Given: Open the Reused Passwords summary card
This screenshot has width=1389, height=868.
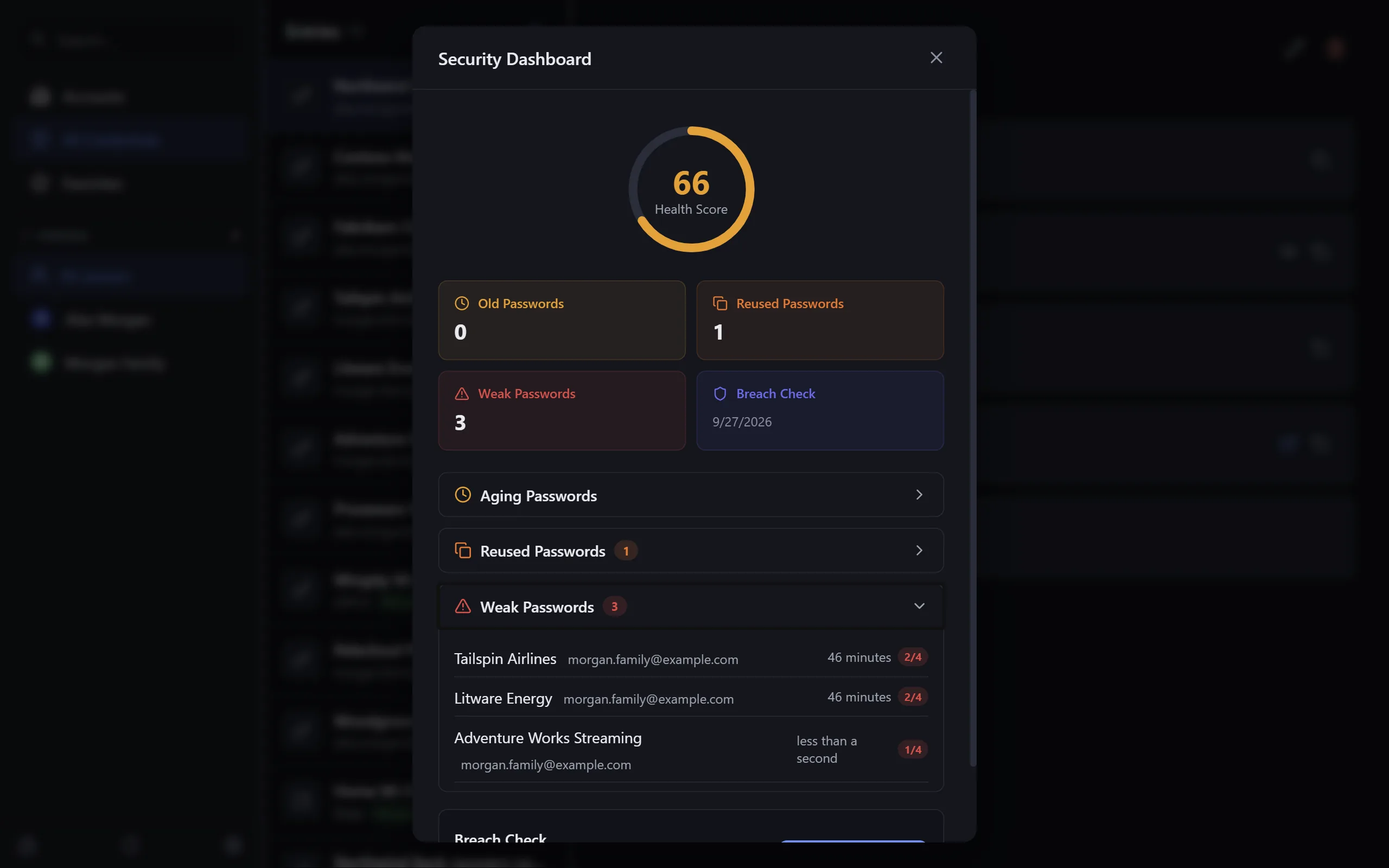Looking at the screenshot, I should 820,320.
